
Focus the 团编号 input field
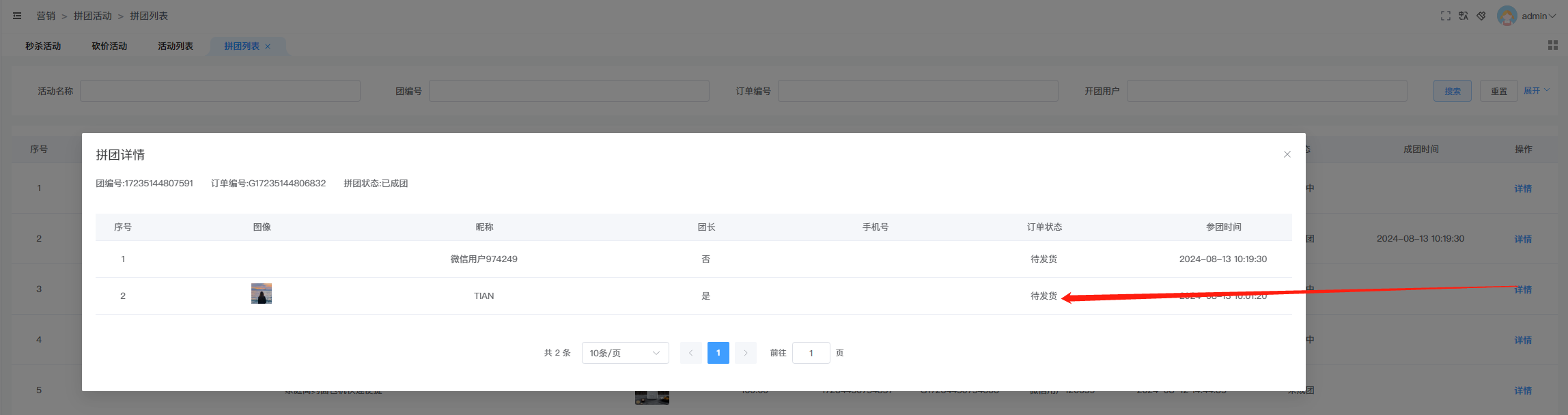[x=569, y=91]
